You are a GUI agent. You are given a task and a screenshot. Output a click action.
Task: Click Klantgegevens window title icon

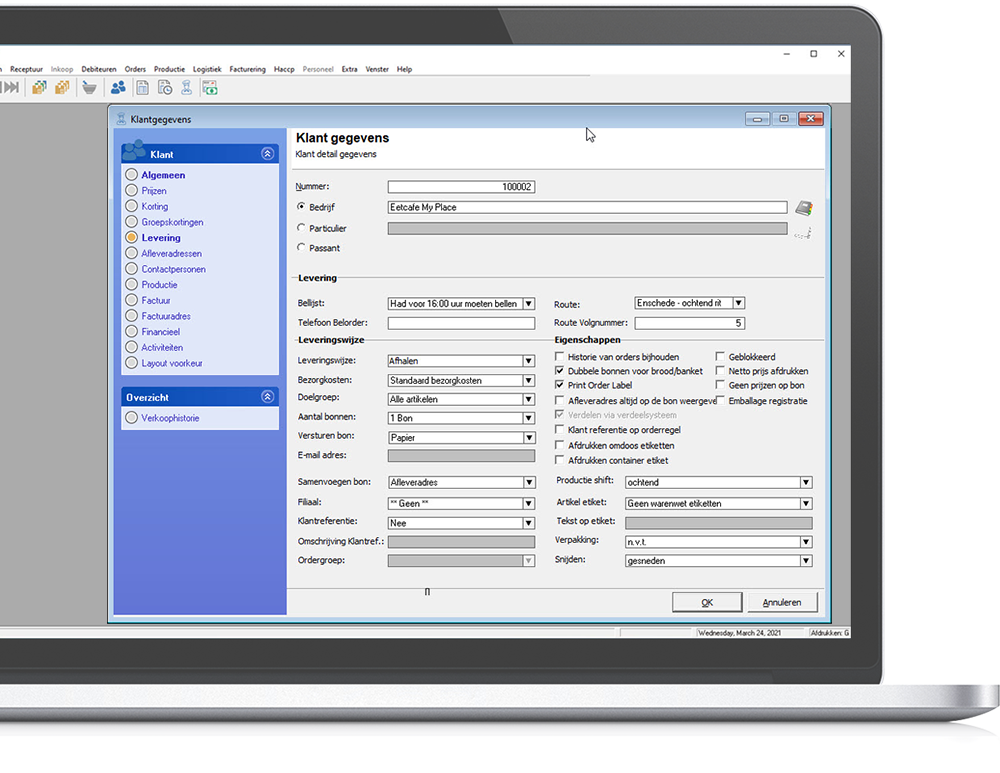(121, 119)
